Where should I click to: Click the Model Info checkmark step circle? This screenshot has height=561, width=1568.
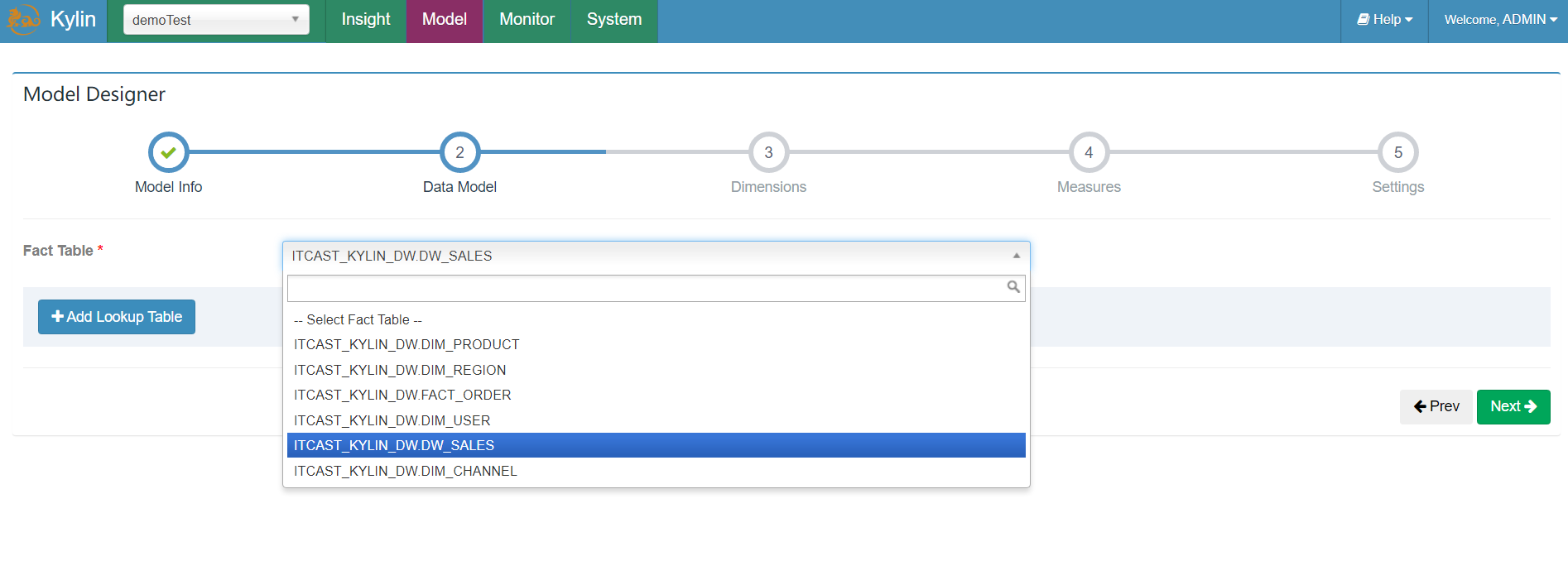[168, 152]
